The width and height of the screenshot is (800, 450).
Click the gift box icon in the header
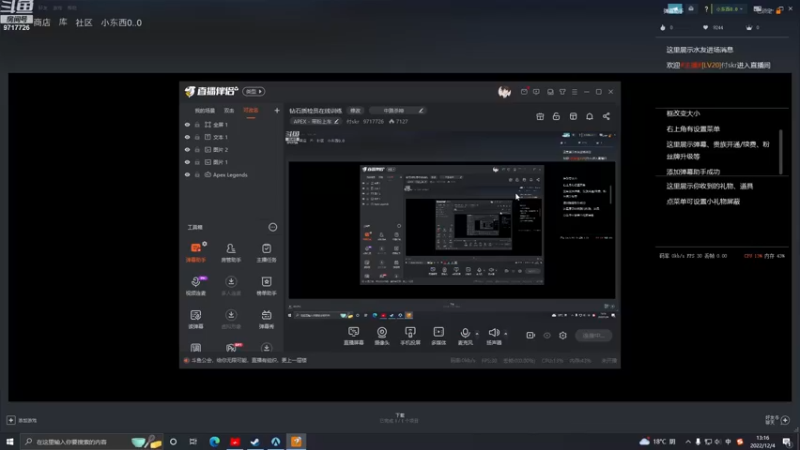pyautogui.click(x=540, y=116)
